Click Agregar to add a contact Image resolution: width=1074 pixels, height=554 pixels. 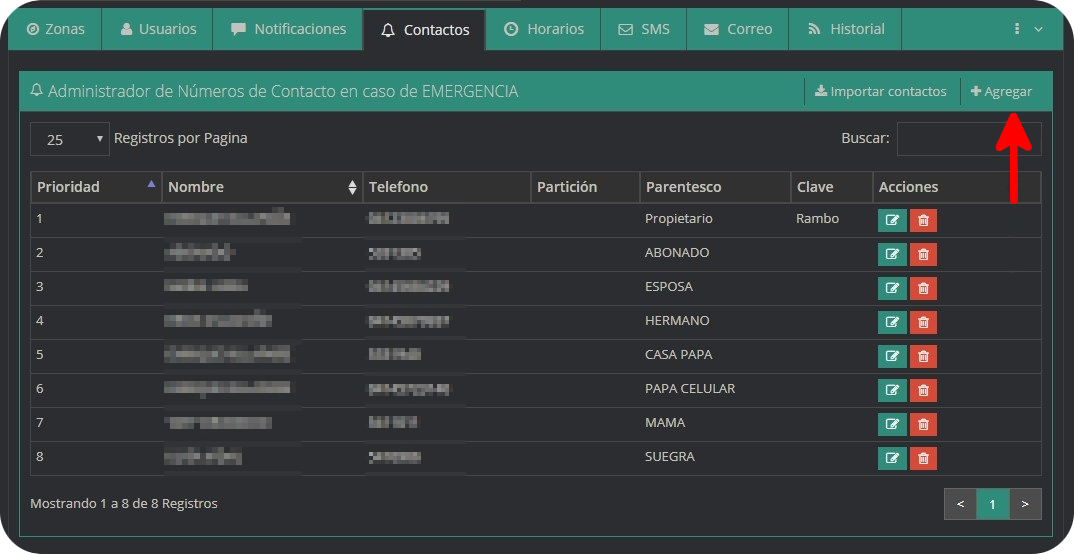[x=1001, y=91]
